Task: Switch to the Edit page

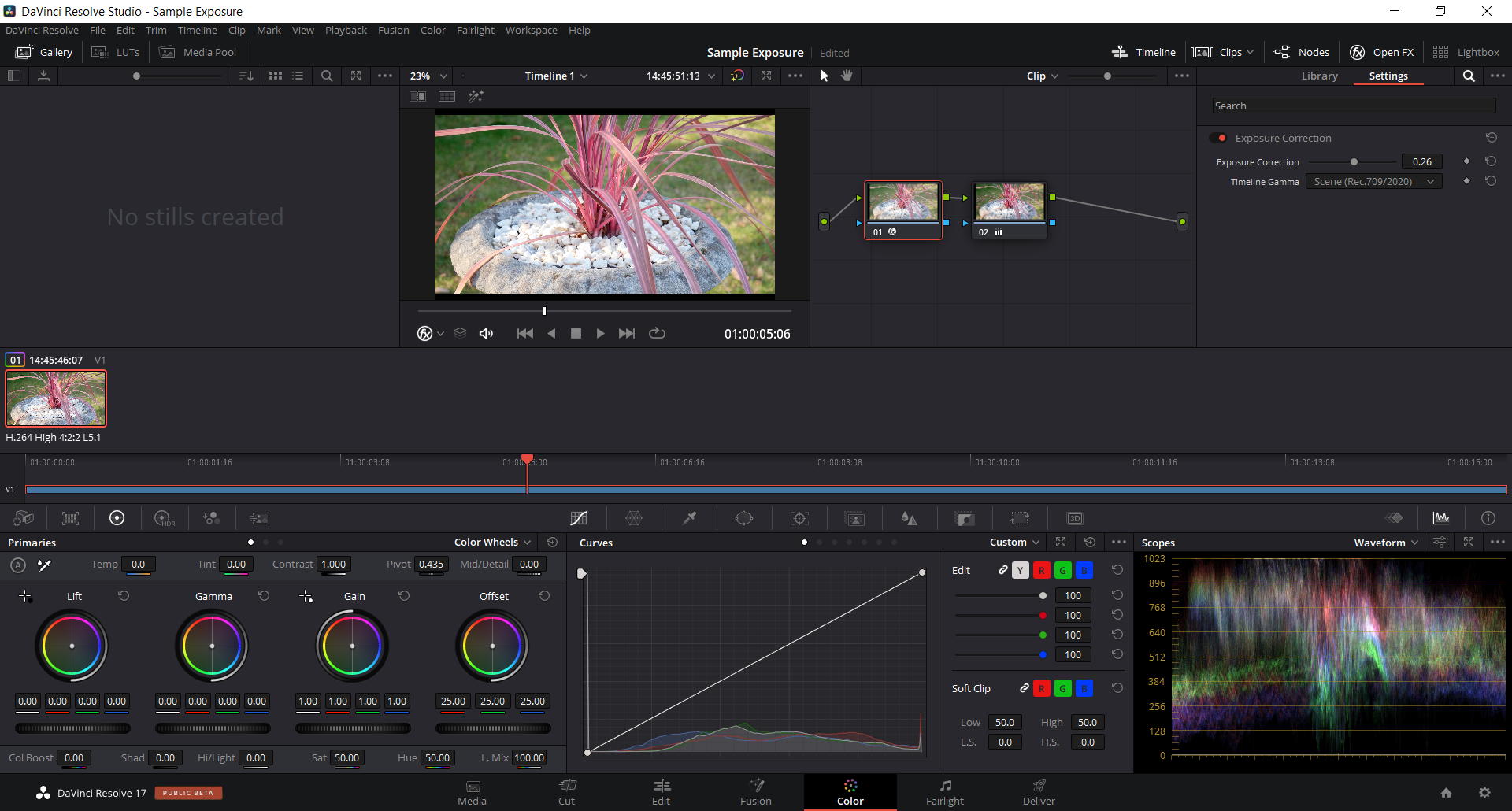Action: (x=661, y=792)
